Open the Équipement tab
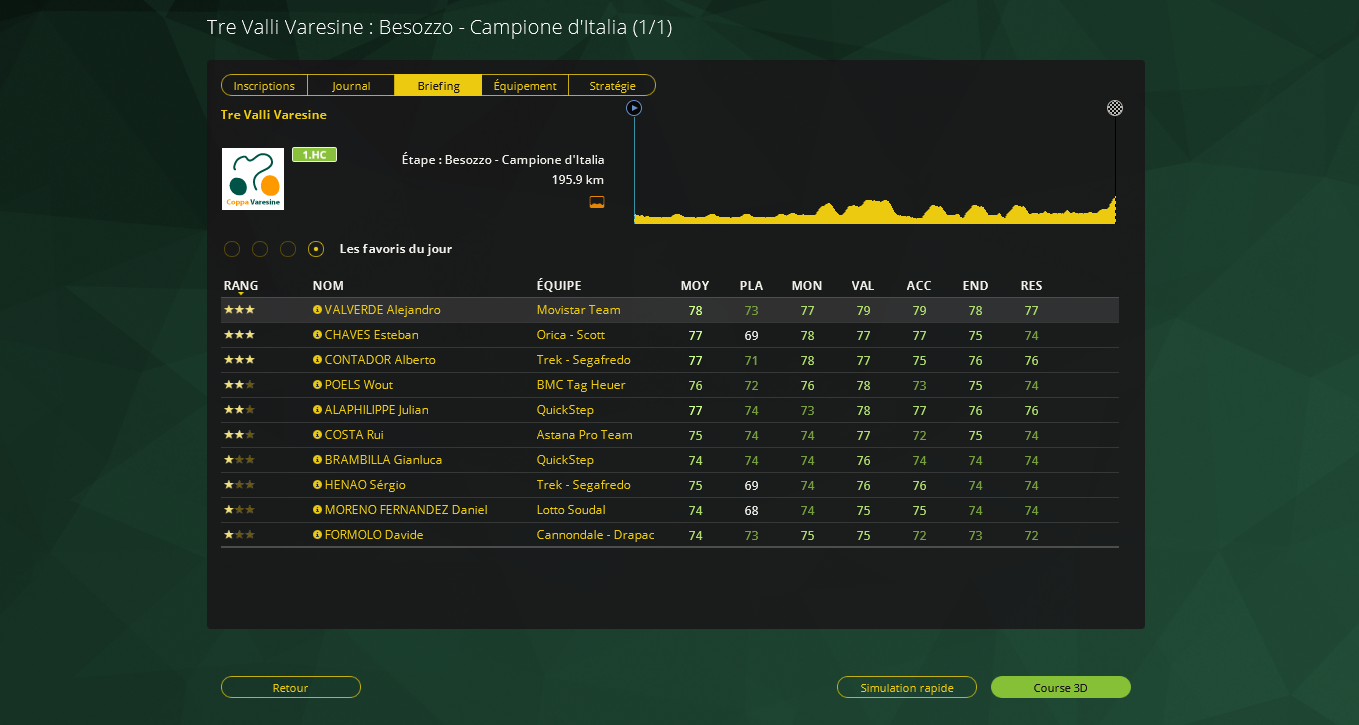Screen dimensions: 1359x725 525,86
